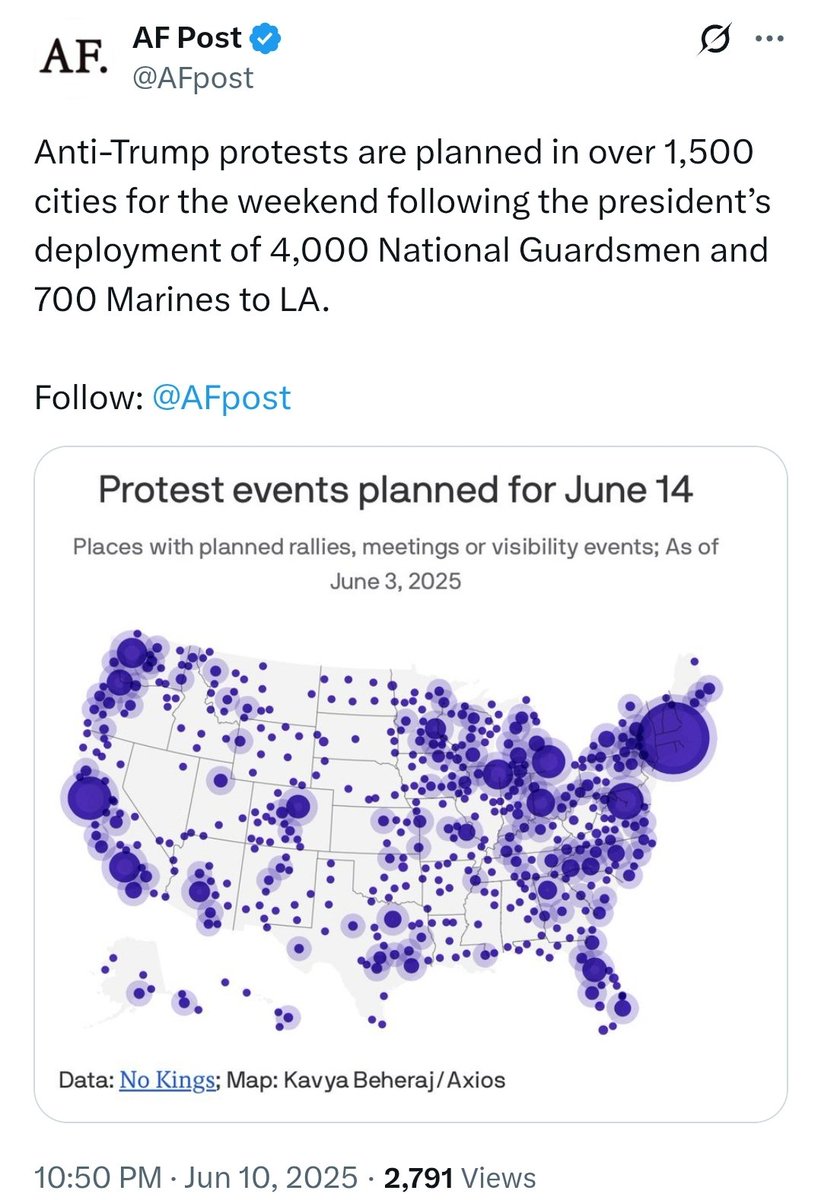
Task: Click the southern Florida tip bubble
Action: 622,1007
